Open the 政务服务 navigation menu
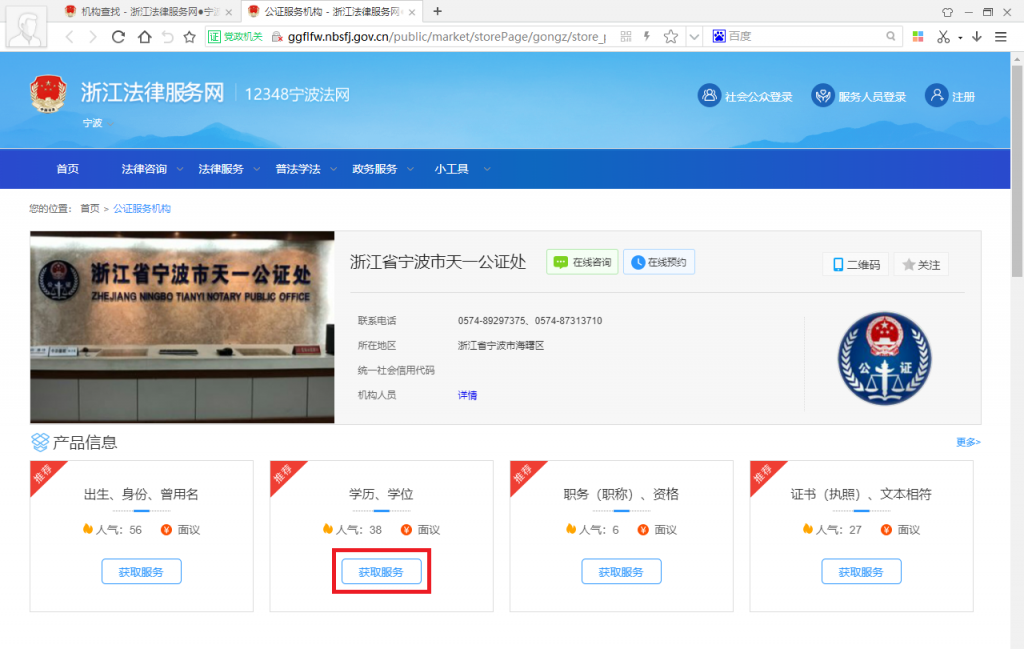1024x649 pixels. (x=375, y=169)
